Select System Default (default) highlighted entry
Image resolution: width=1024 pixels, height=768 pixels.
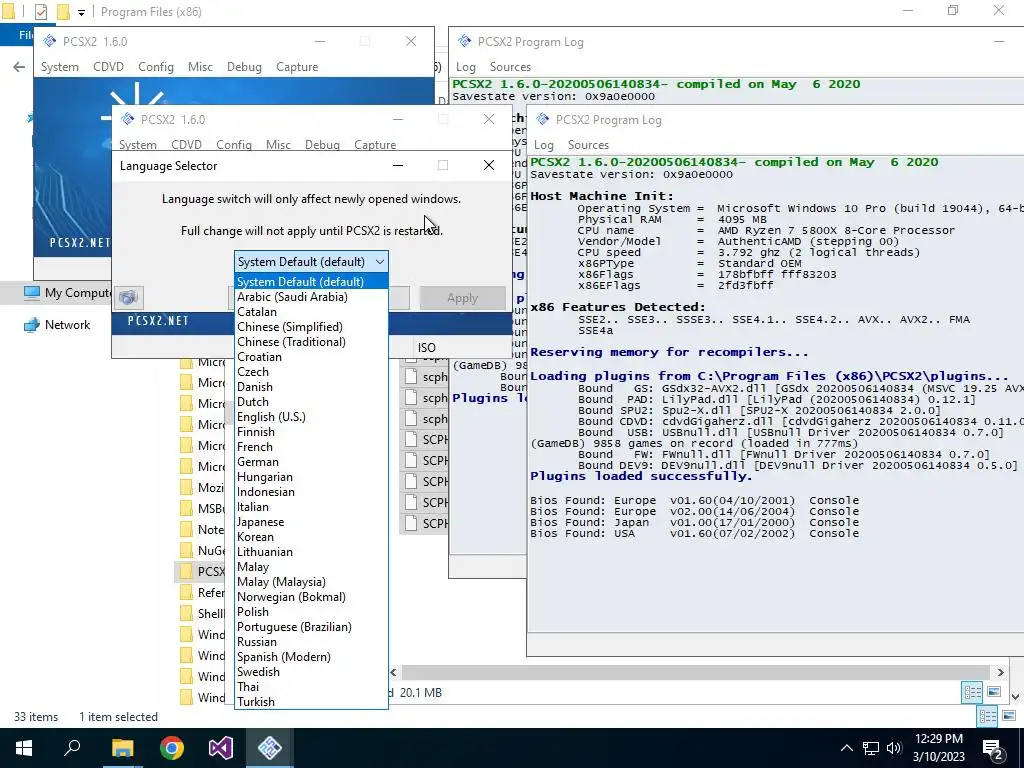[312, 281]
